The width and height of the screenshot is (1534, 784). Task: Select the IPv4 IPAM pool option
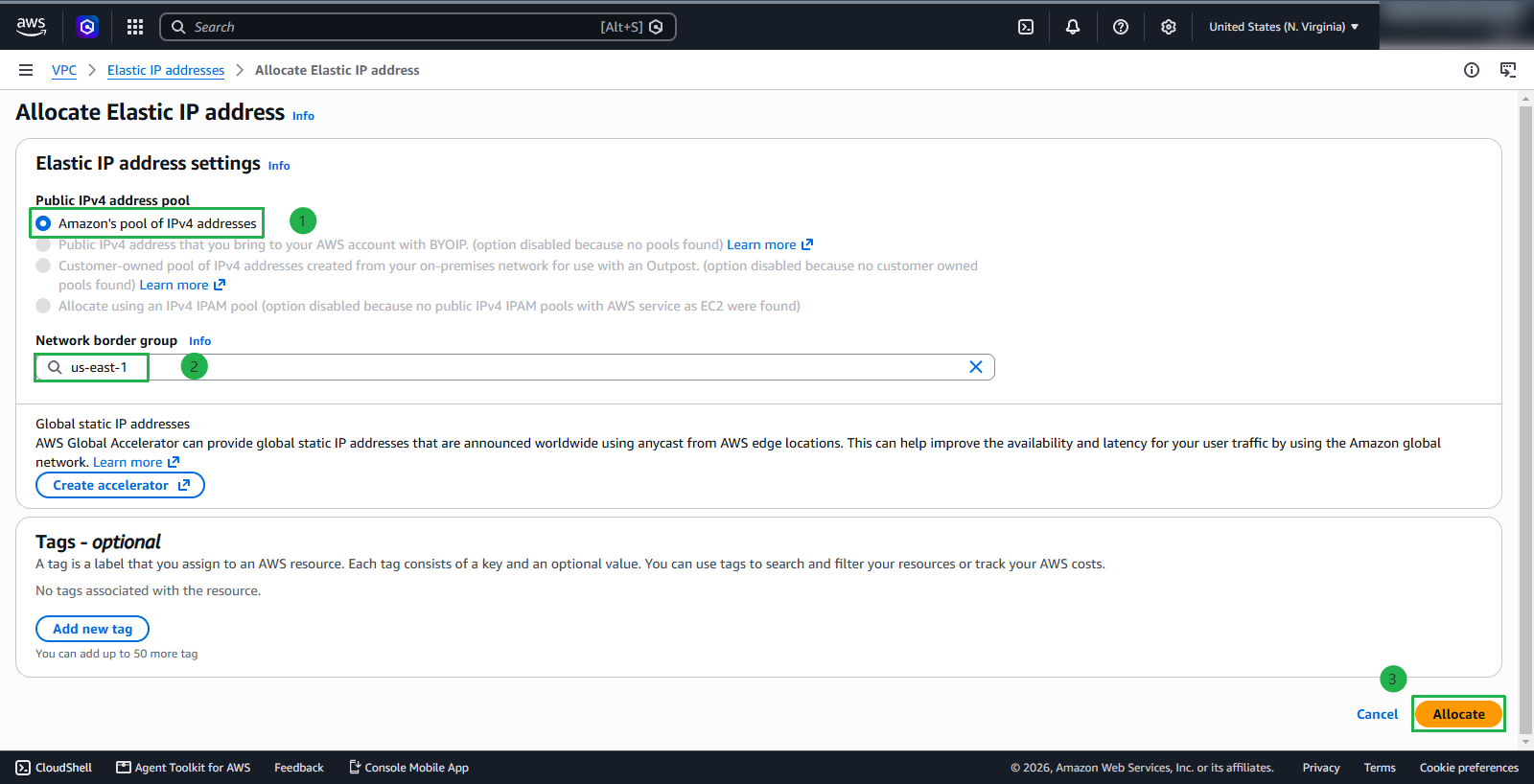43,306
